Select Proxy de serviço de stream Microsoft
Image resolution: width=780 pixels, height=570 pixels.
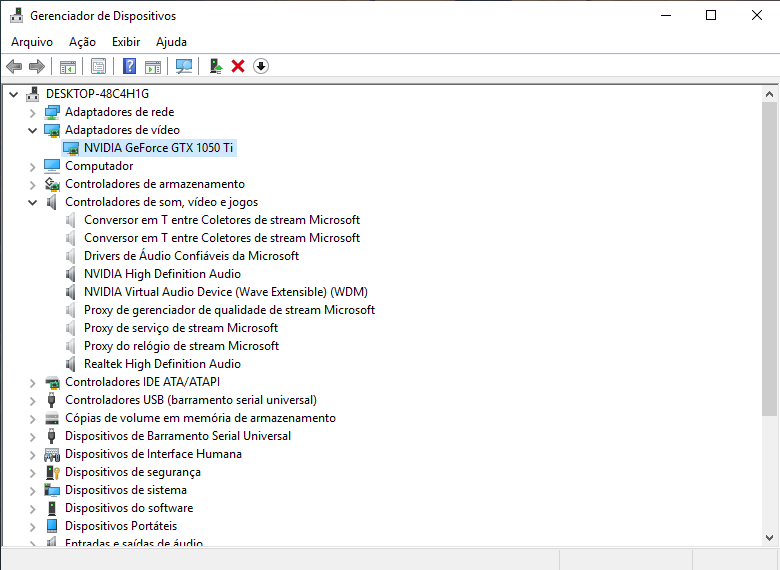181,328
